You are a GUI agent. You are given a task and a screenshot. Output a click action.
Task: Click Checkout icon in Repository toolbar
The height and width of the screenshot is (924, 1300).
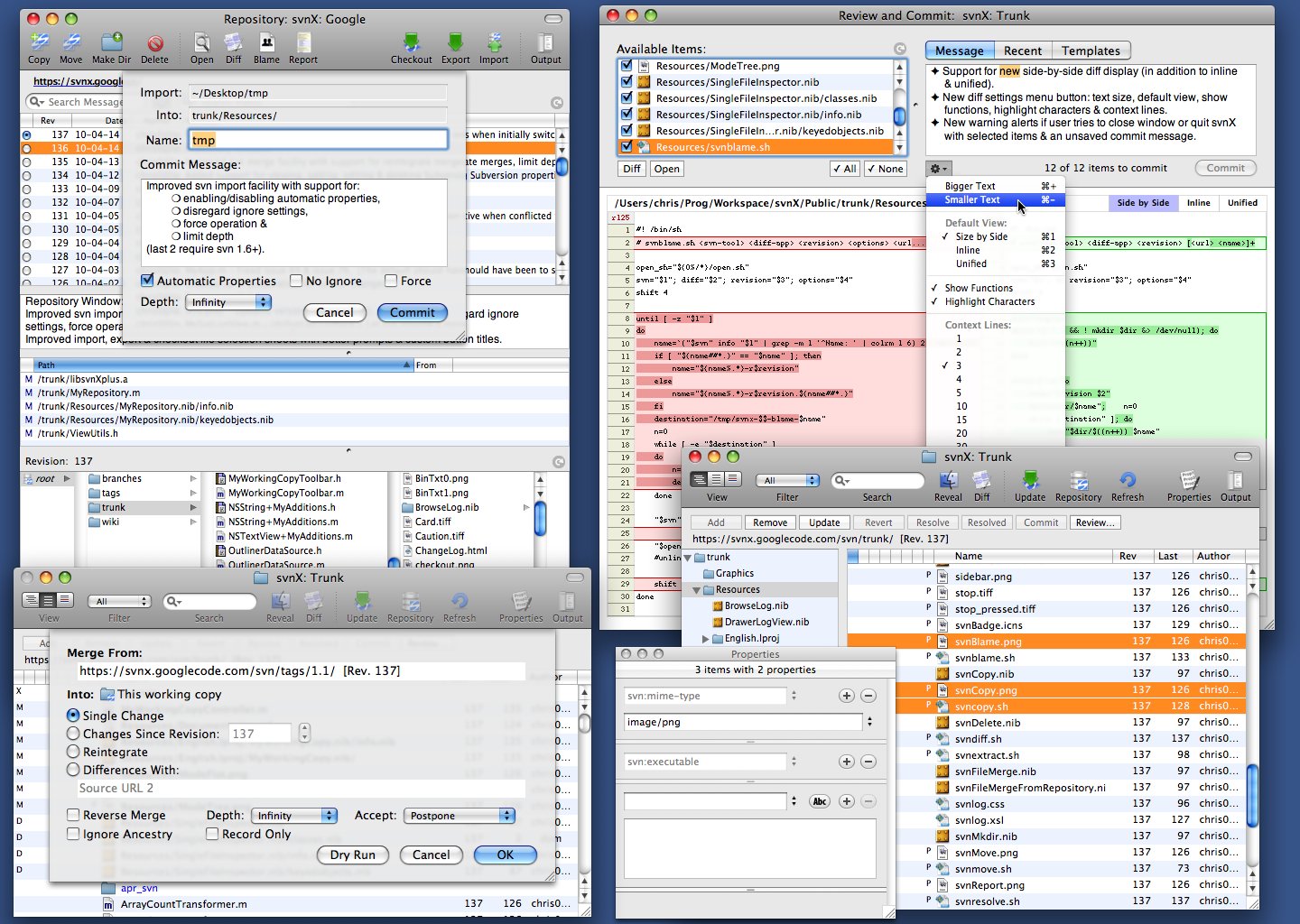tap(412, 42)
